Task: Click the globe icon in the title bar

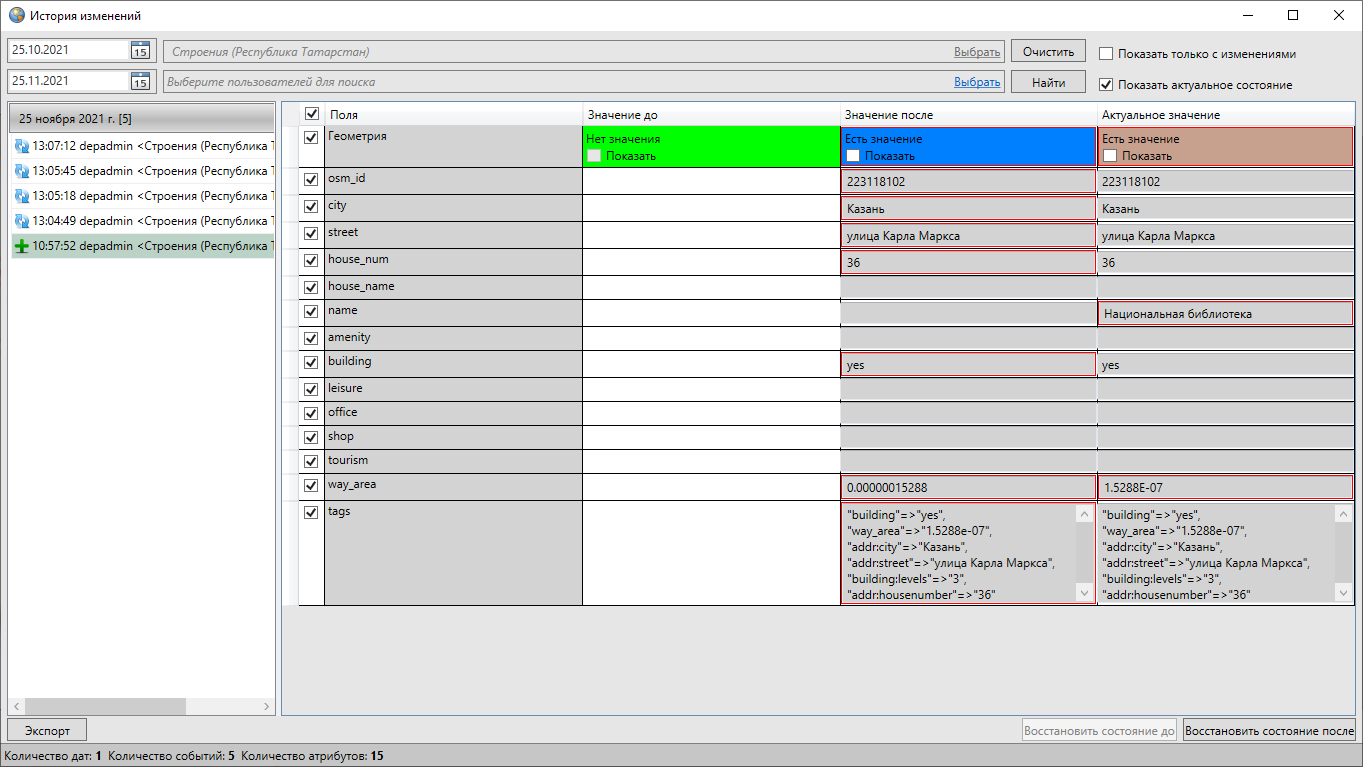Action: point(16,16)
